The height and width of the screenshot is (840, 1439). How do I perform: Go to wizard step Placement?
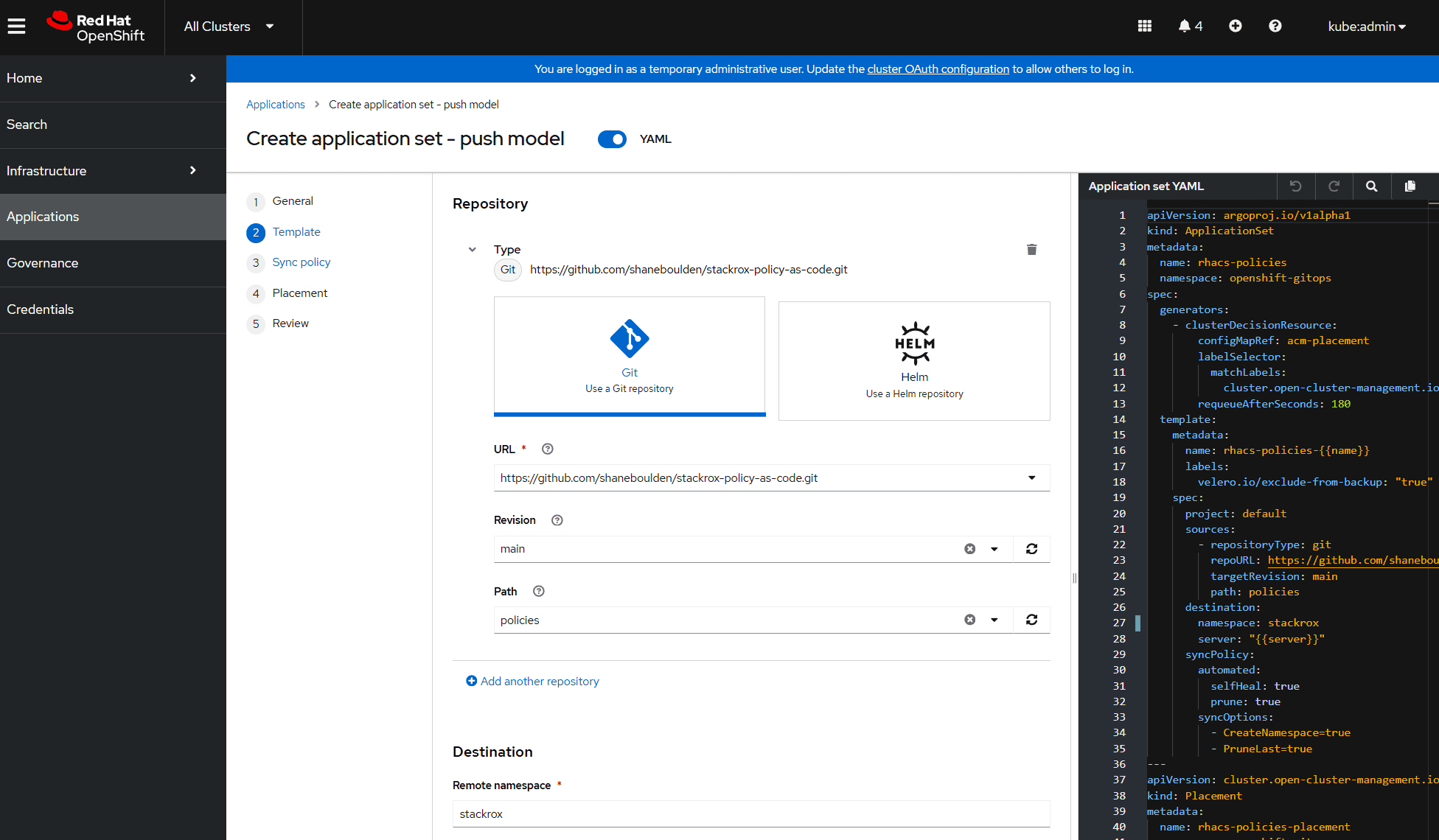pyautogui.click(x=299, y=293)
